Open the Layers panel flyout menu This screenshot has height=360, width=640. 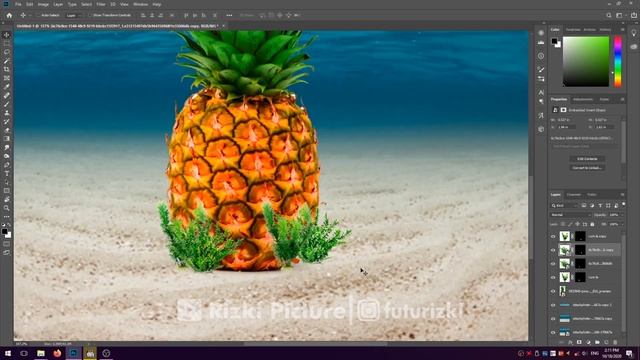pyautogui.click(x=622, y=195)
